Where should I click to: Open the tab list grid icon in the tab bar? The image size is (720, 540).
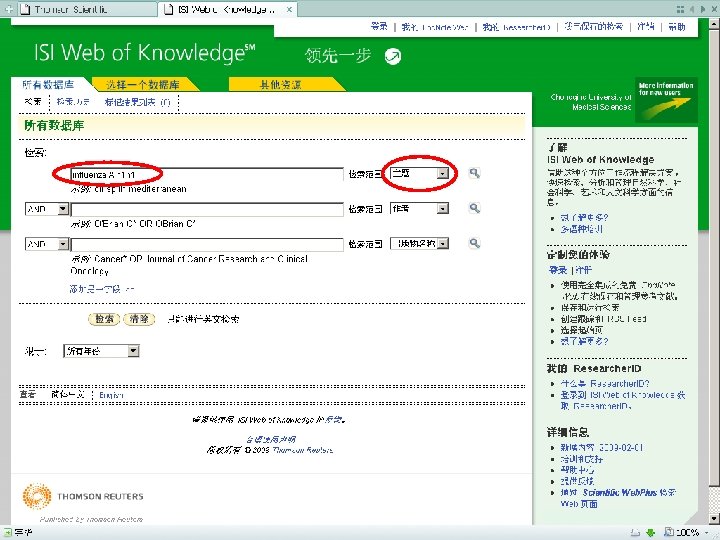(x=681, y=9)
